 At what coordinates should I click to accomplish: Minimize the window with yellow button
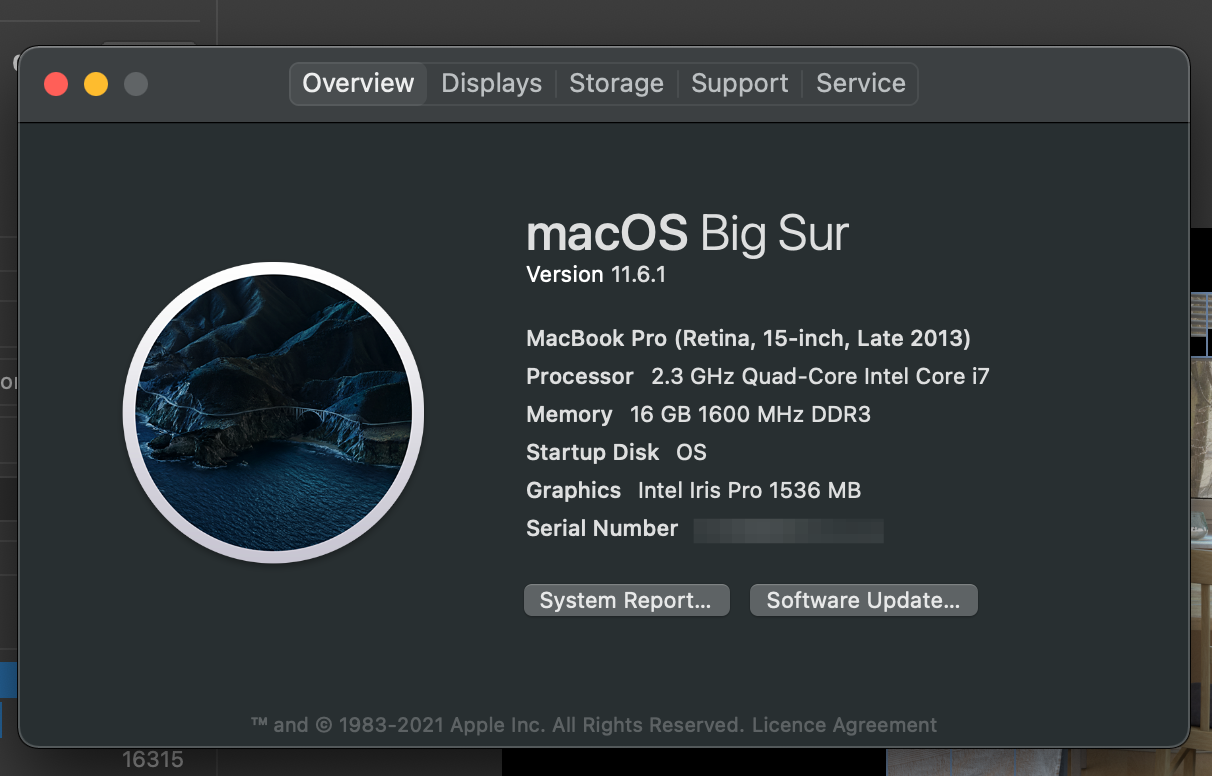[x=96, y=84]
